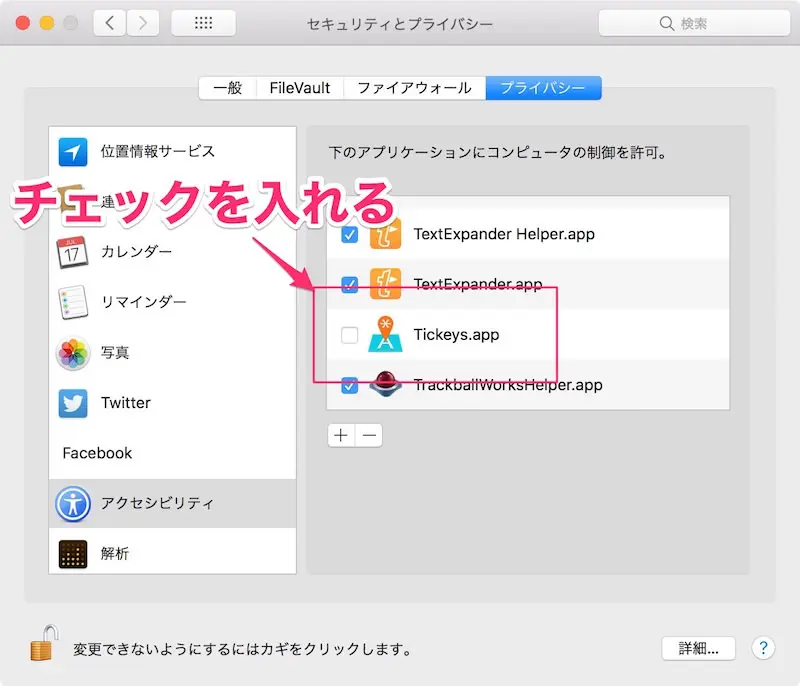Click the 検索 search field

click(694, 23)
